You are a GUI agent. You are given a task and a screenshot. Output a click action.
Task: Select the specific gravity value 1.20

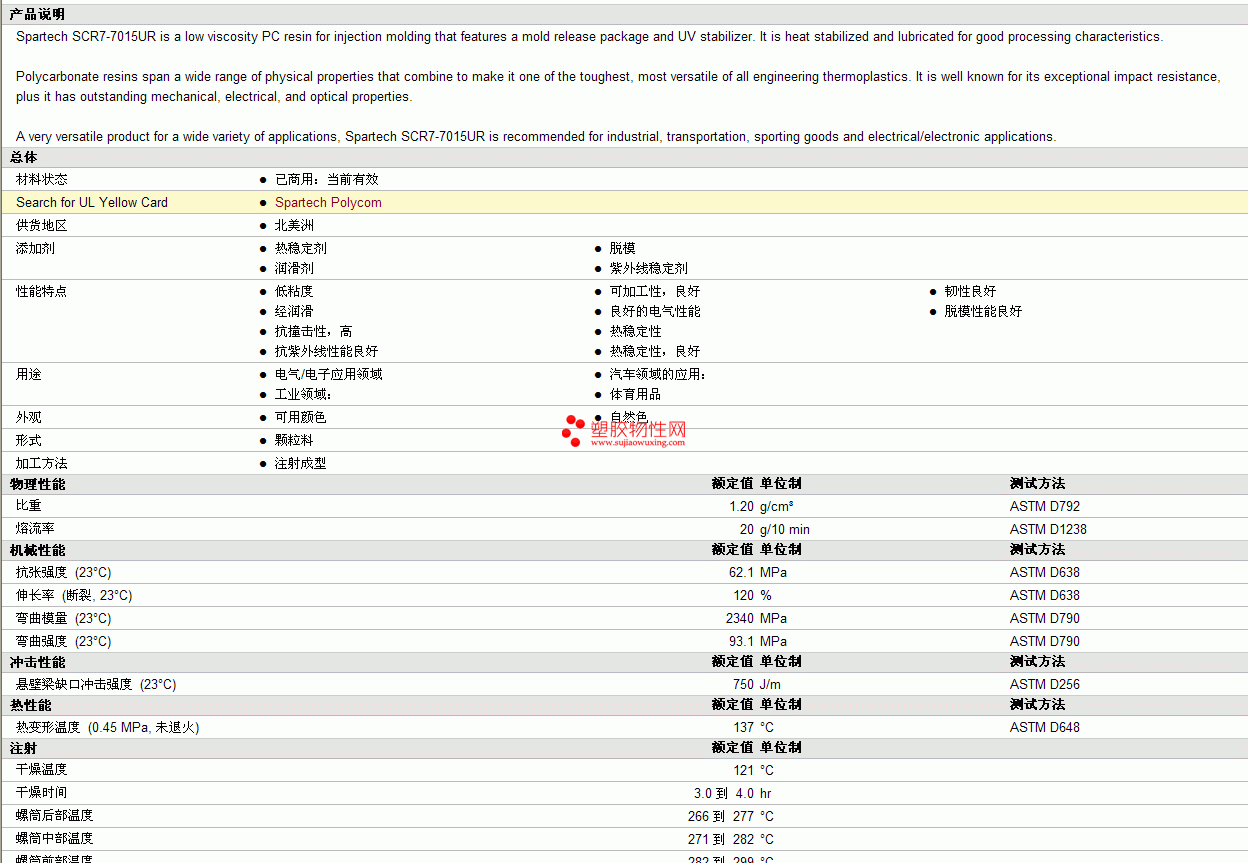pos(741,506)
